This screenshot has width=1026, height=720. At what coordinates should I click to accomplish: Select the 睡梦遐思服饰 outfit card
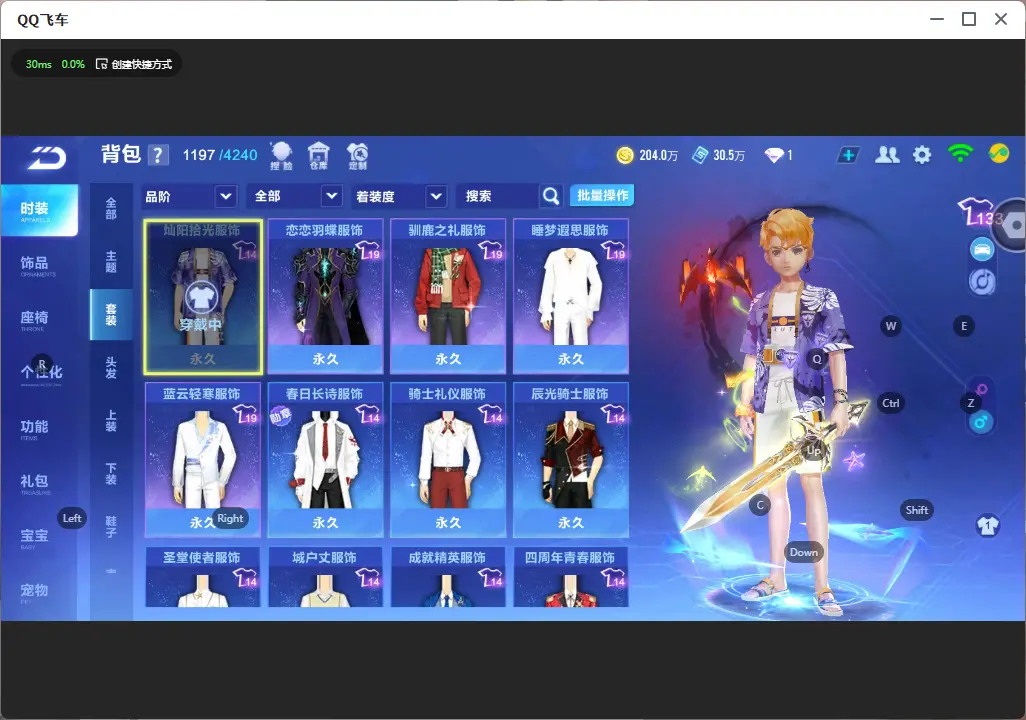(571, 297)
